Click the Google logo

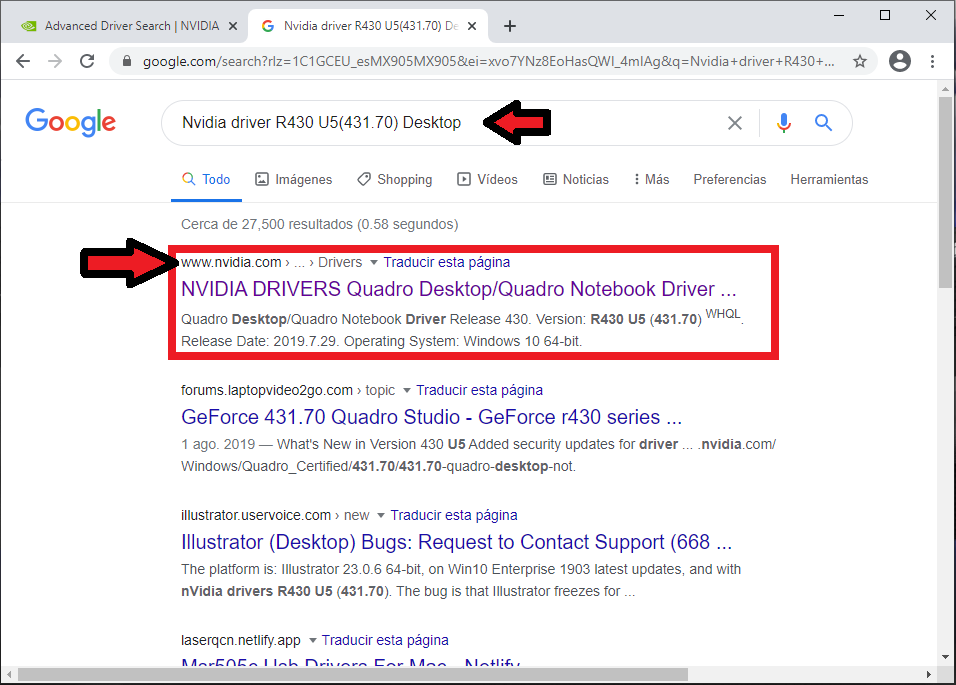click(x=71, y=122)
